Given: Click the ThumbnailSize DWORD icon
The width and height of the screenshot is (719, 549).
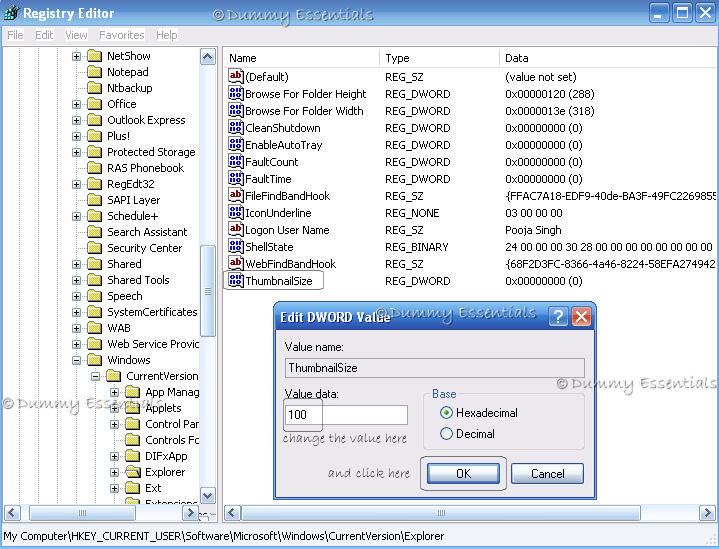Looking at the screenshot, I should [236, 280].
